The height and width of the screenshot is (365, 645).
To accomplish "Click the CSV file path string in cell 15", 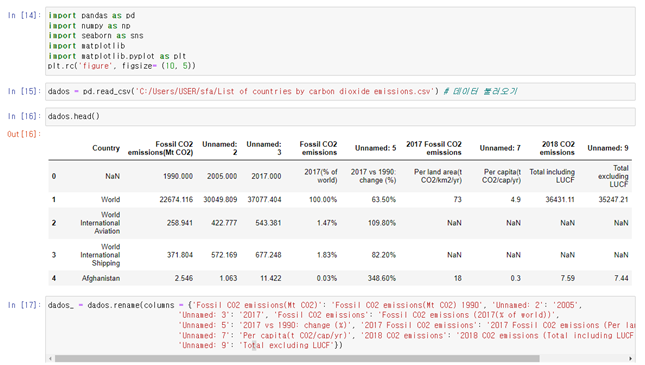I will (x=285, y=91).
